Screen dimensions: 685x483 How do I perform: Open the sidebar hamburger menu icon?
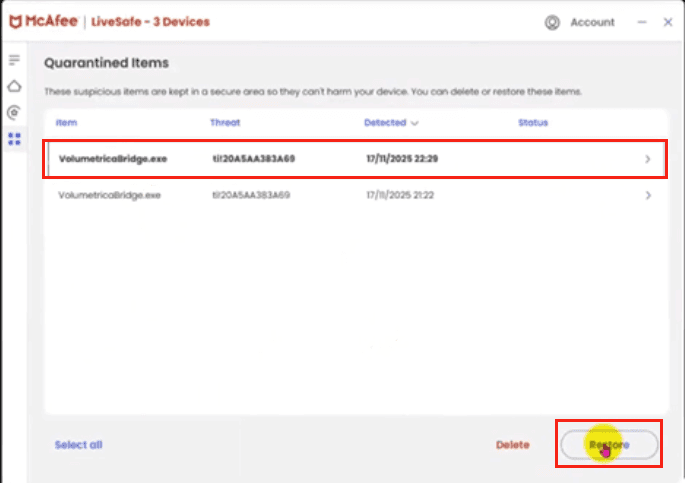click(14, 59)
